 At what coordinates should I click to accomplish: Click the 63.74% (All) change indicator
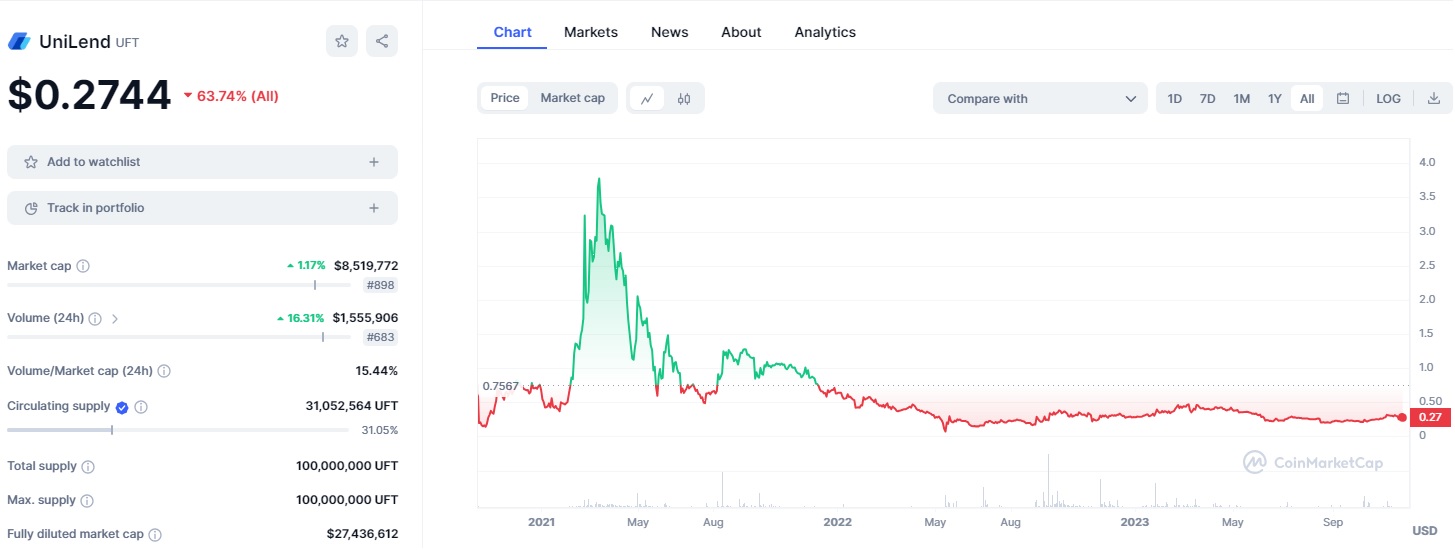click(231, 96)
